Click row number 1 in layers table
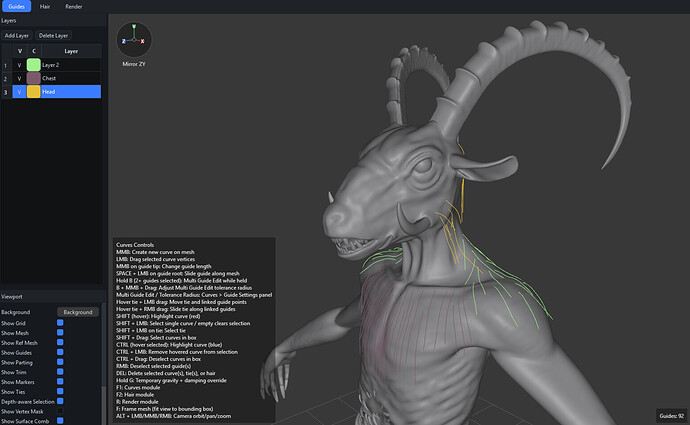This screenshot has height=425, width=690. point(6,65)
